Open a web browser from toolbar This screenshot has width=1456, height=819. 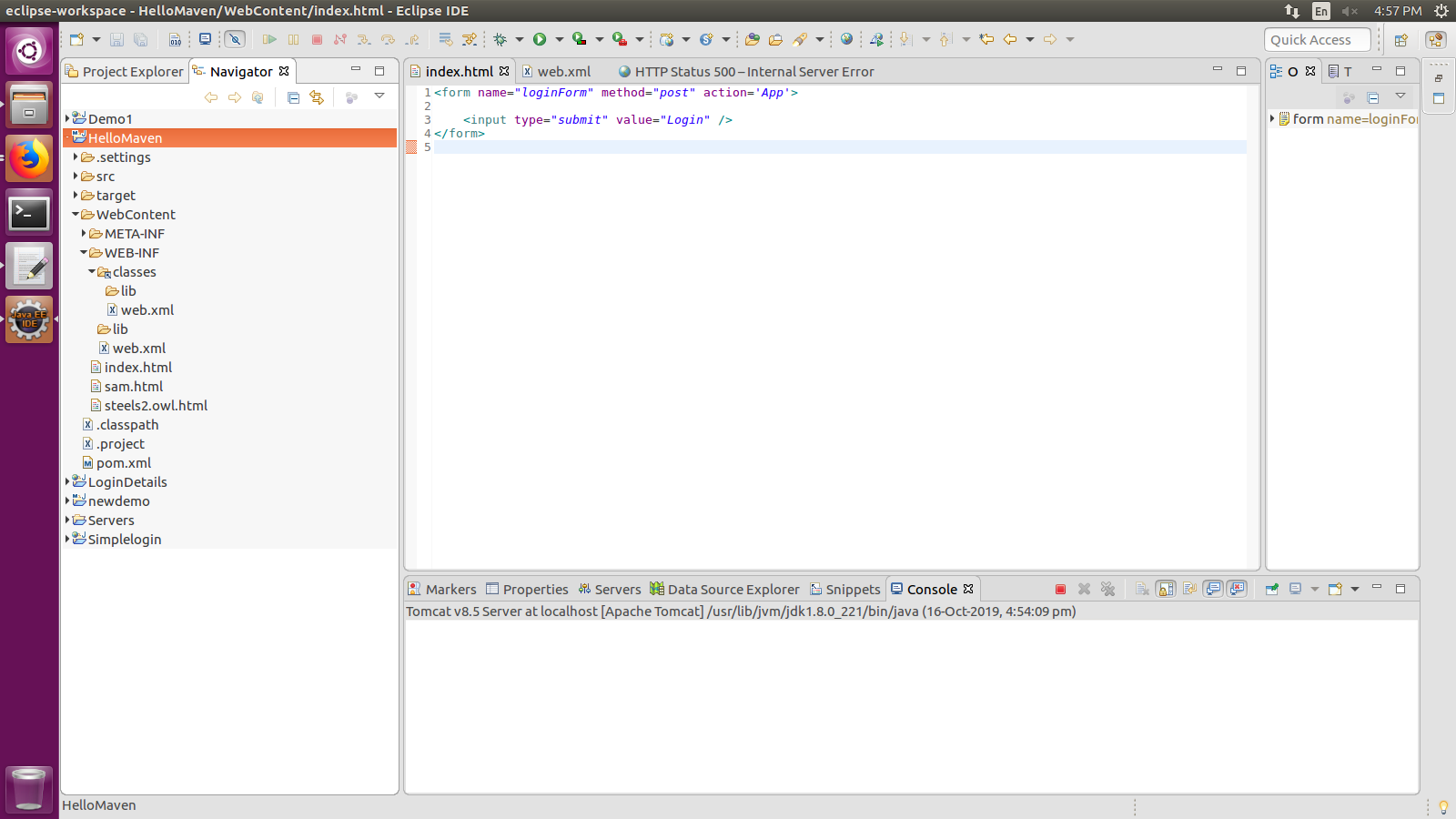click(846, 39)
